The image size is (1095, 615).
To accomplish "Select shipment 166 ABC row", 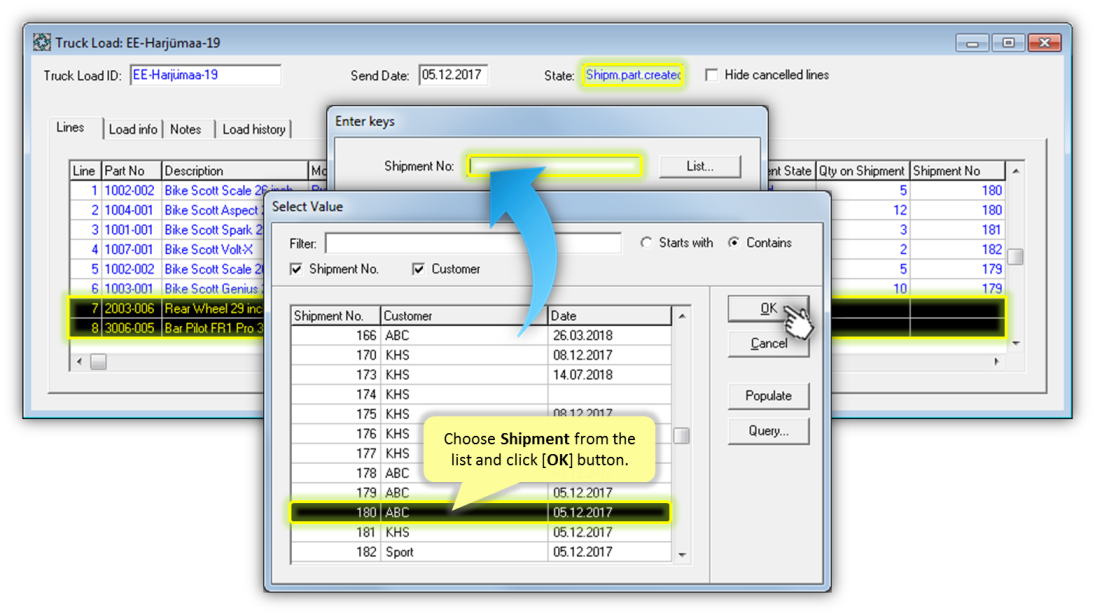I will 480,336.
